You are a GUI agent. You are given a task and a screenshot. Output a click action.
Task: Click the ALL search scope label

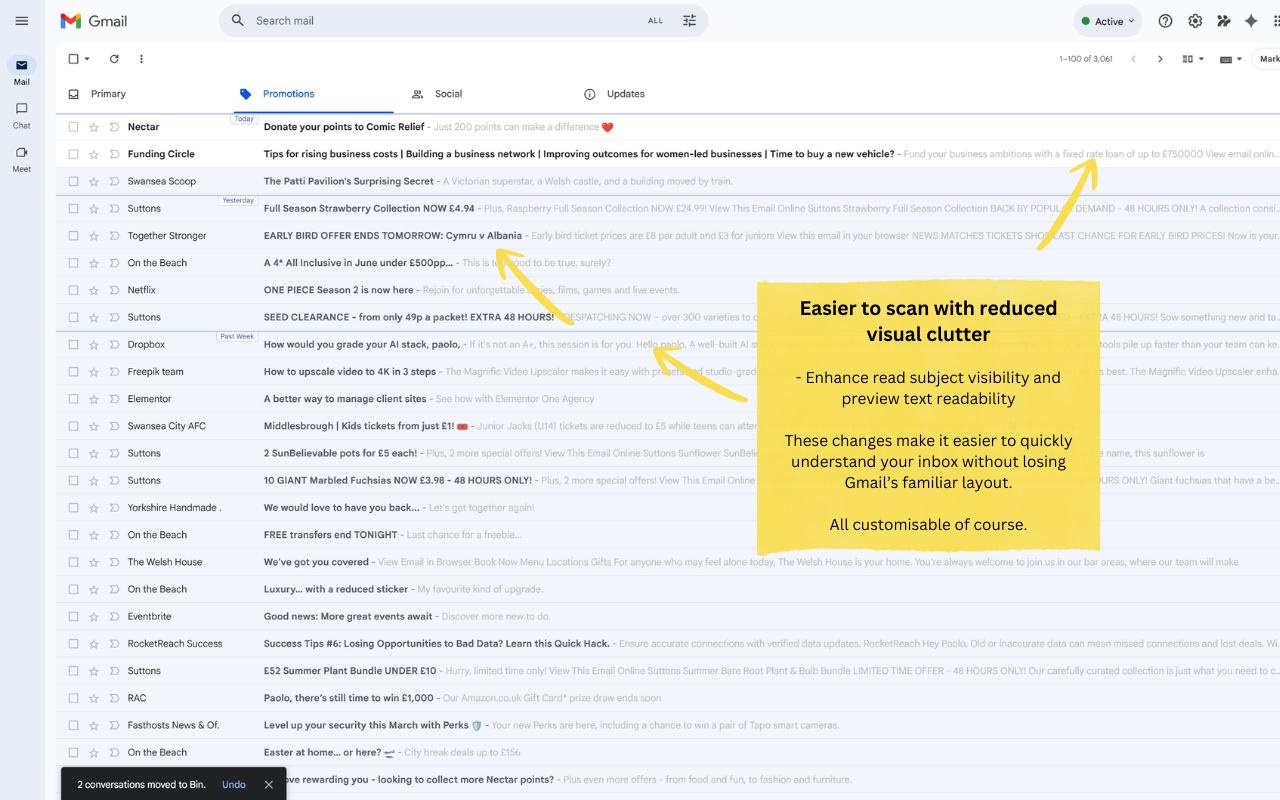(655, 20)
